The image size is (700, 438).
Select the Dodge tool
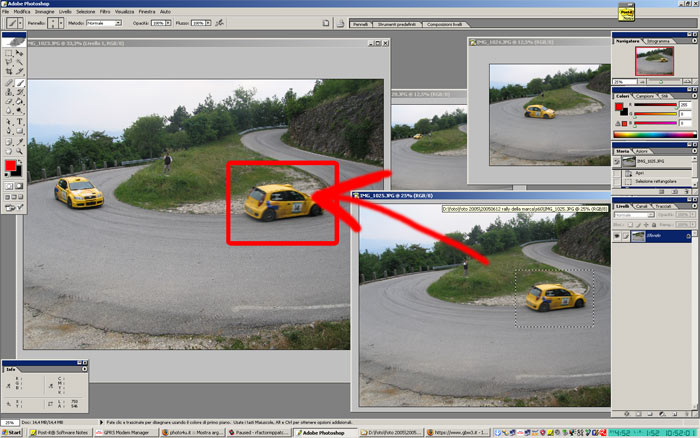[x=19, y=111]
